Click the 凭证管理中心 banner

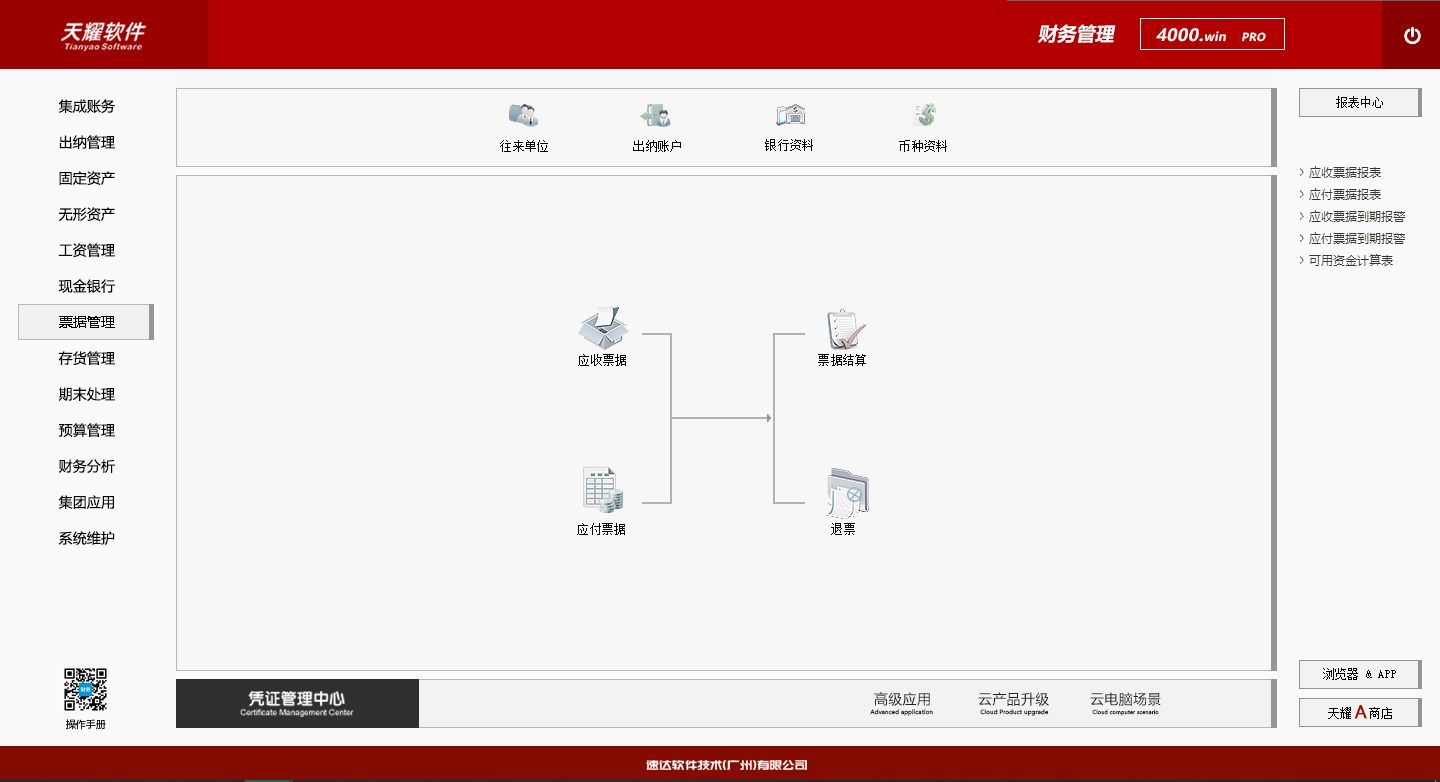(297, 703)
